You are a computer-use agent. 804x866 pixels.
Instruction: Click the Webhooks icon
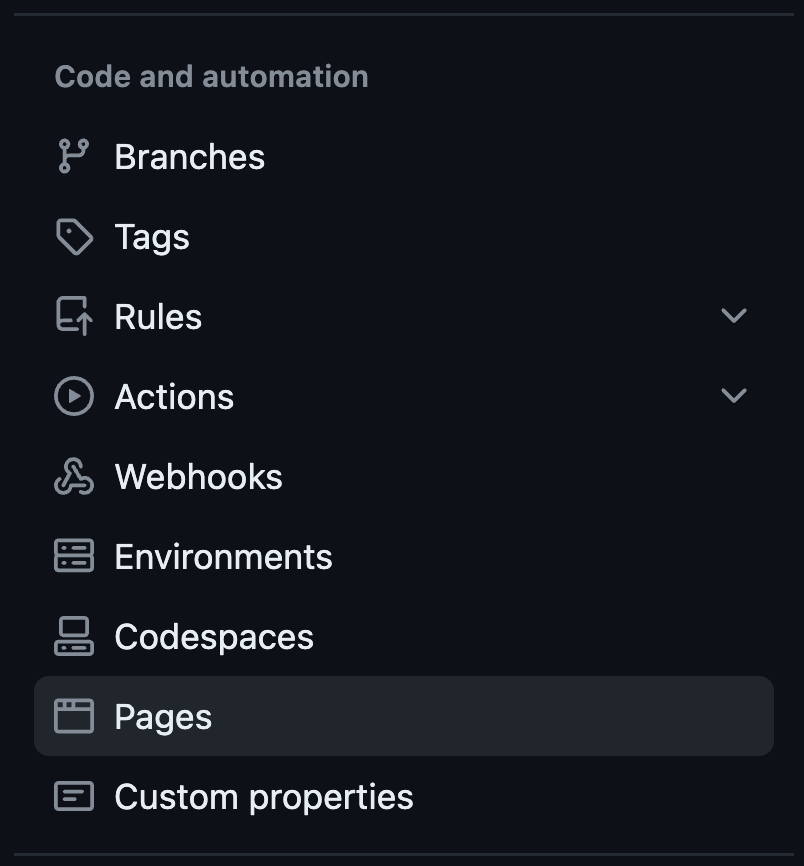[x=73, y=477]
